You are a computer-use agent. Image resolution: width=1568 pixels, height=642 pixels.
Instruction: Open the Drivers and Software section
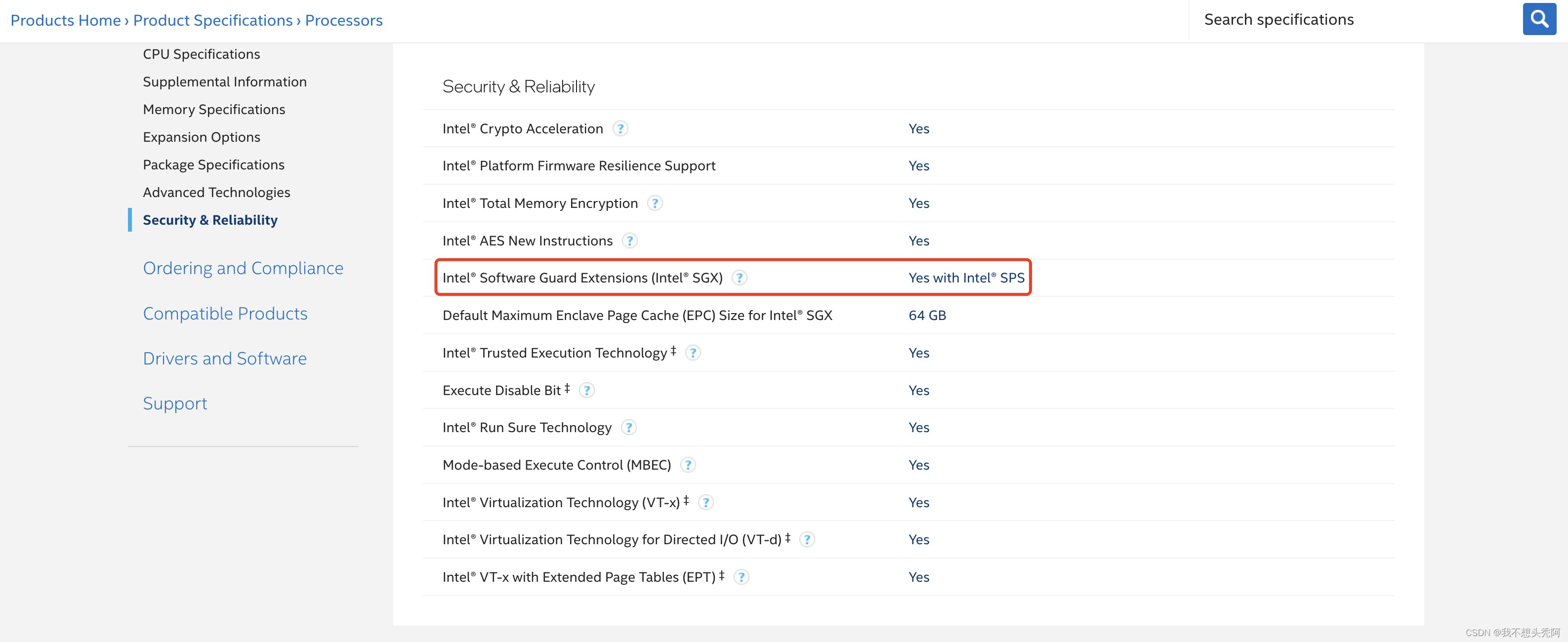pos(225,359)
